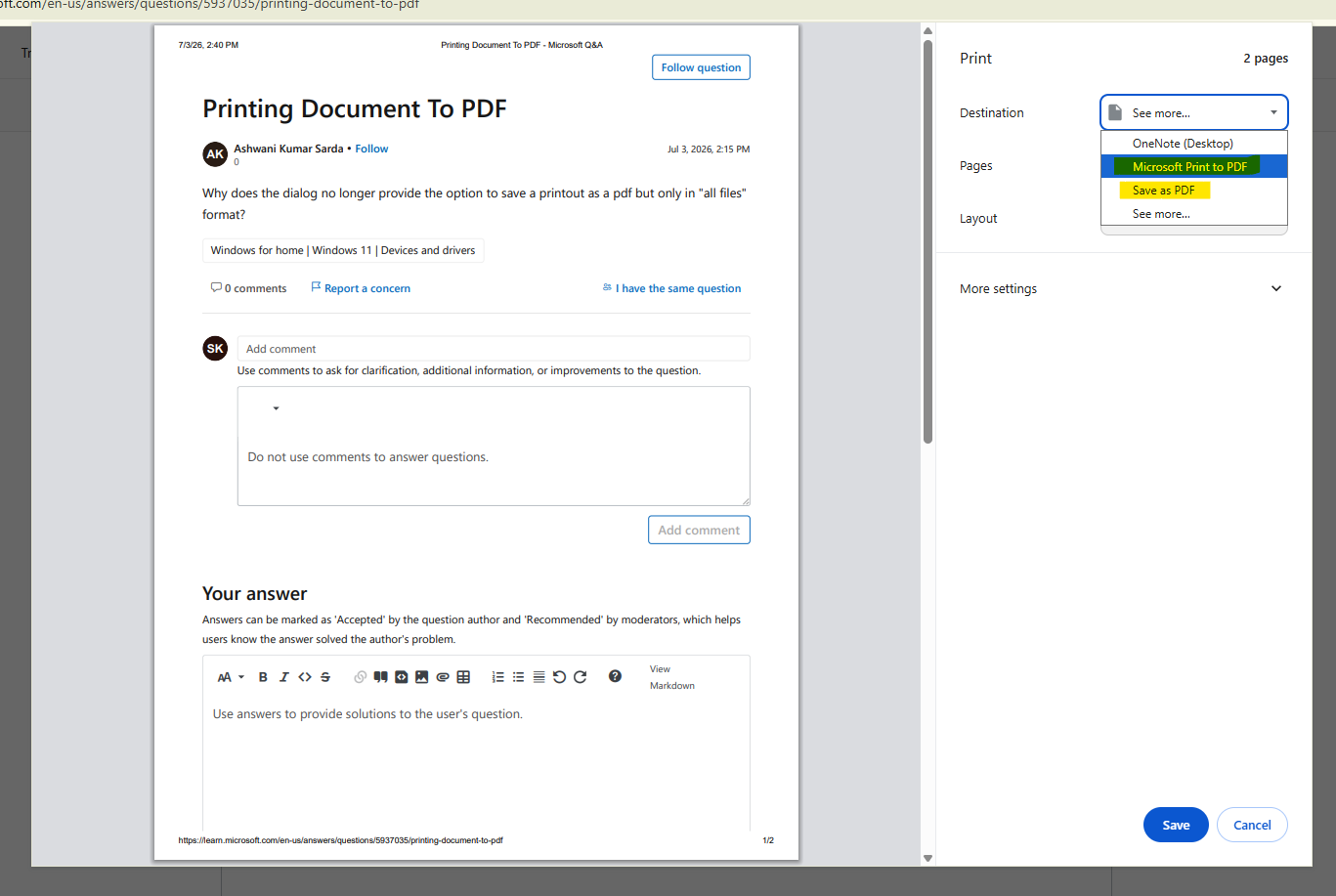1336x896 pixels.
Task: Click the insert table icon
Action: (463, 677)
